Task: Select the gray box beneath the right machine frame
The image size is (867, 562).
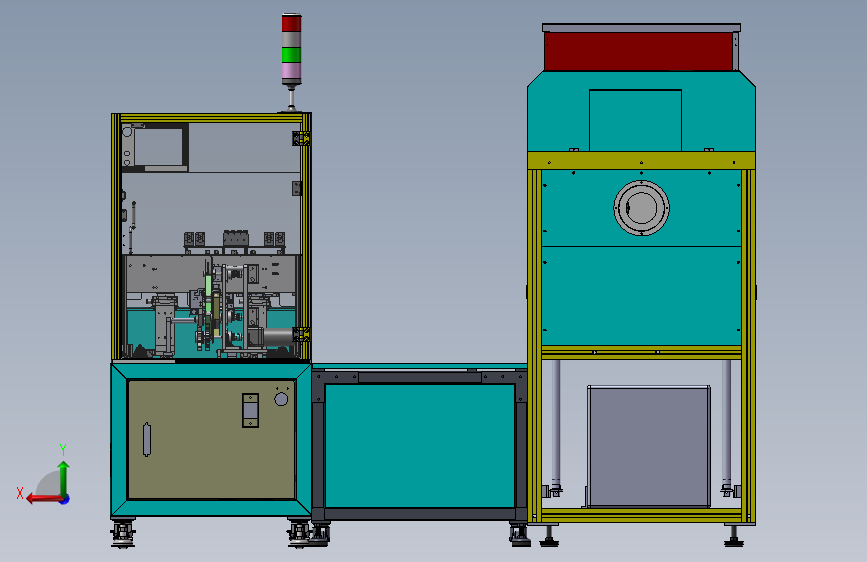Action: coord(649,446)
